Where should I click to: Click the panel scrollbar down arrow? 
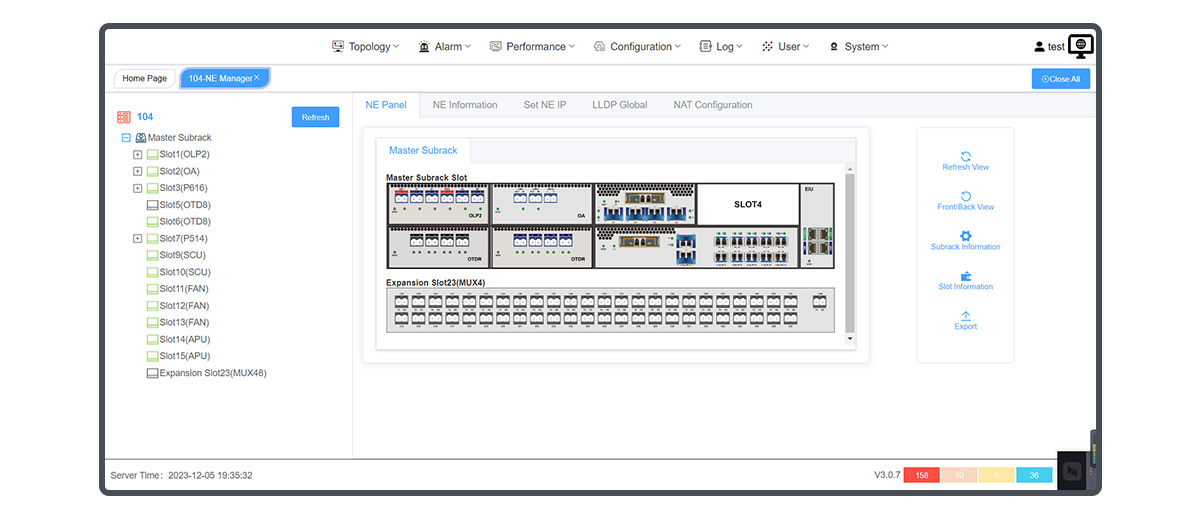pos(850,339)
